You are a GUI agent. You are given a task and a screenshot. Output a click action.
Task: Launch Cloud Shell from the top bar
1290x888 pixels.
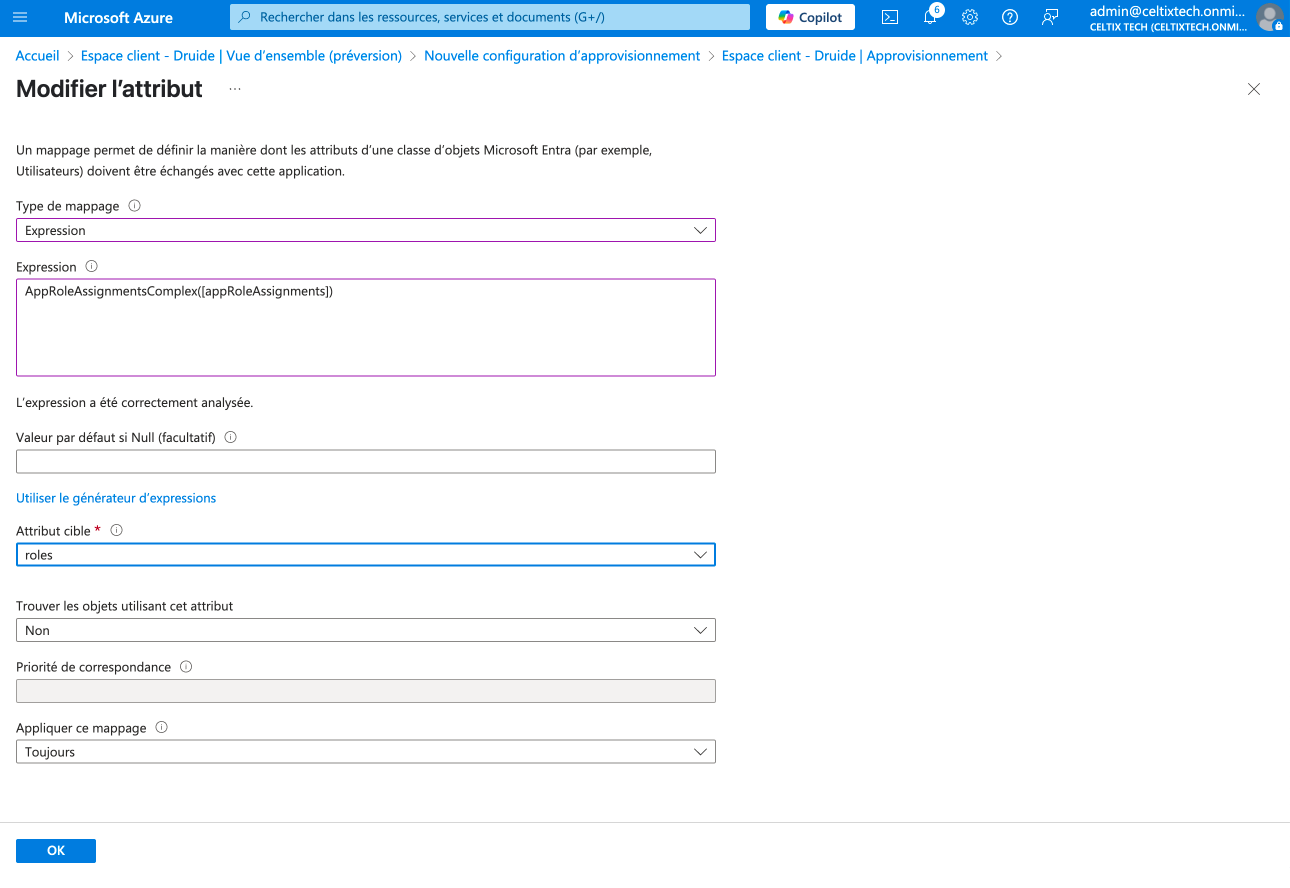(889, 17)
